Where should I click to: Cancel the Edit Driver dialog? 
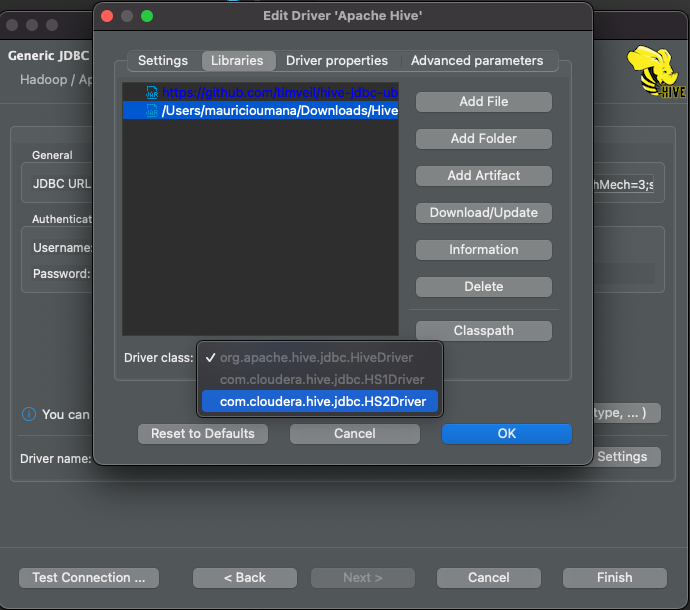(355, 434)
